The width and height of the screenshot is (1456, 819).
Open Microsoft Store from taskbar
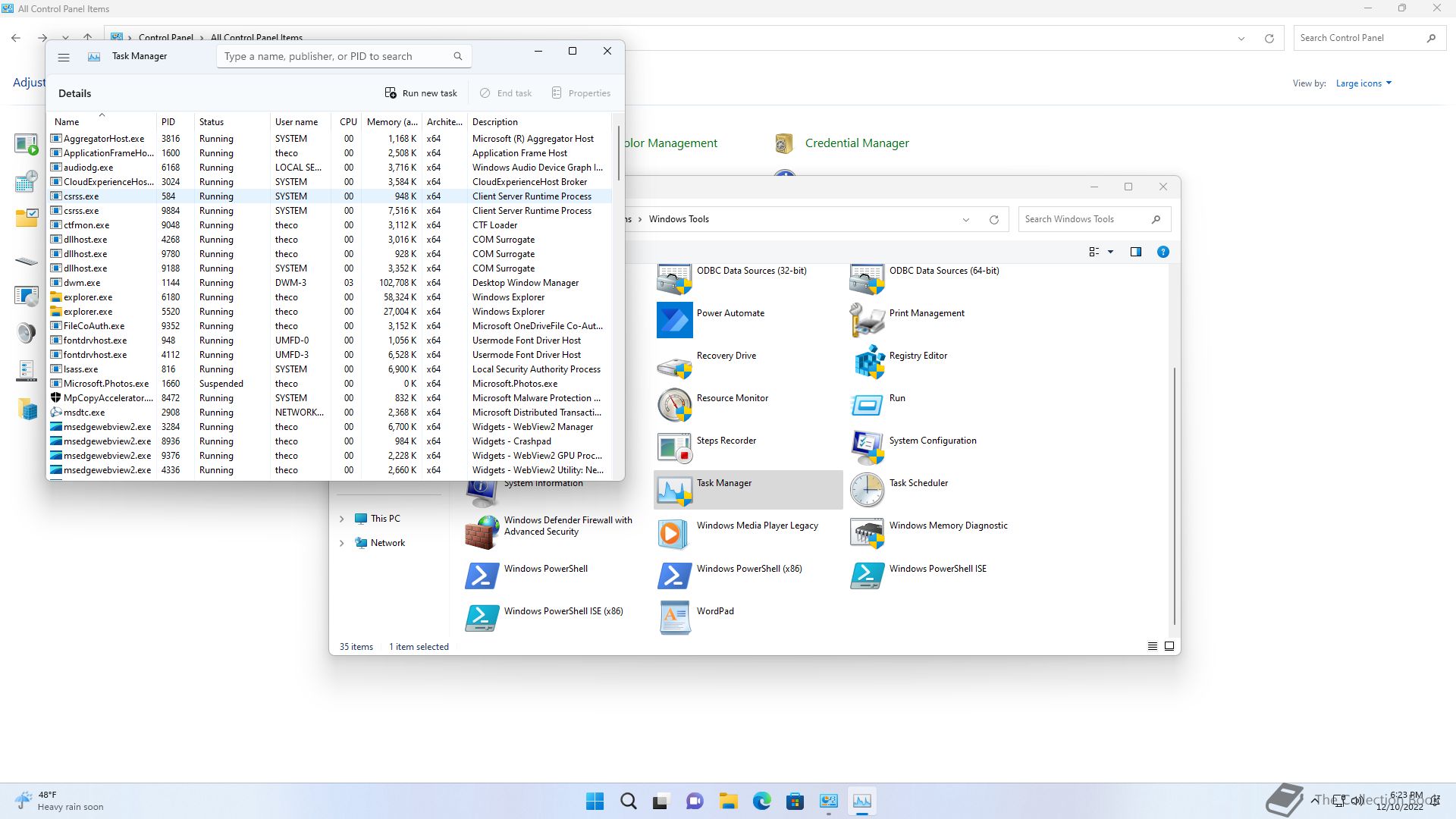coord(795,801)
